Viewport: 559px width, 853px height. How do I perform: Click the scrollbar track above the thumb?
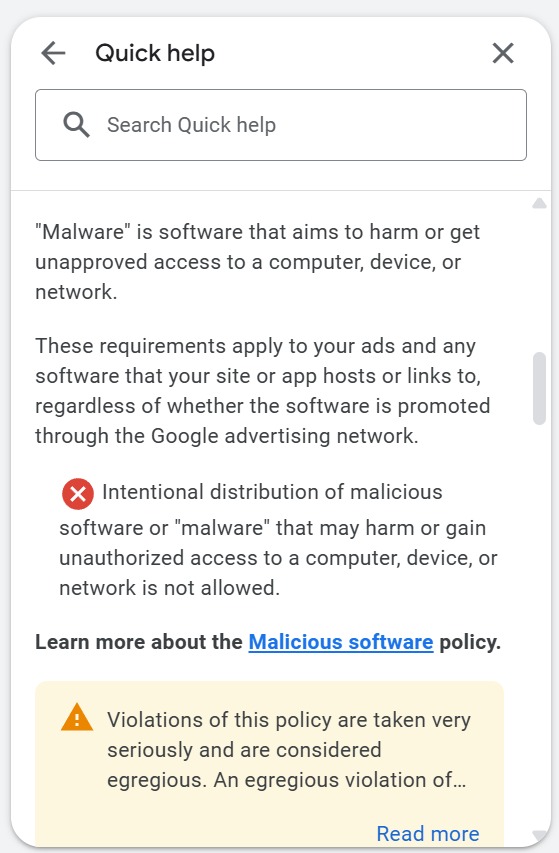click(x=539, y=281)
